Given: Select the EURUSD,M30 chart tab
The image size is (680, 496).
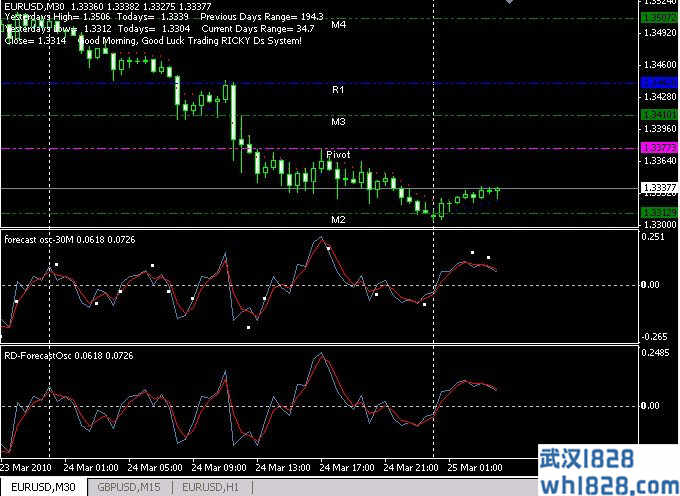Looking at the screenshot, I should [x=43, y=487].
